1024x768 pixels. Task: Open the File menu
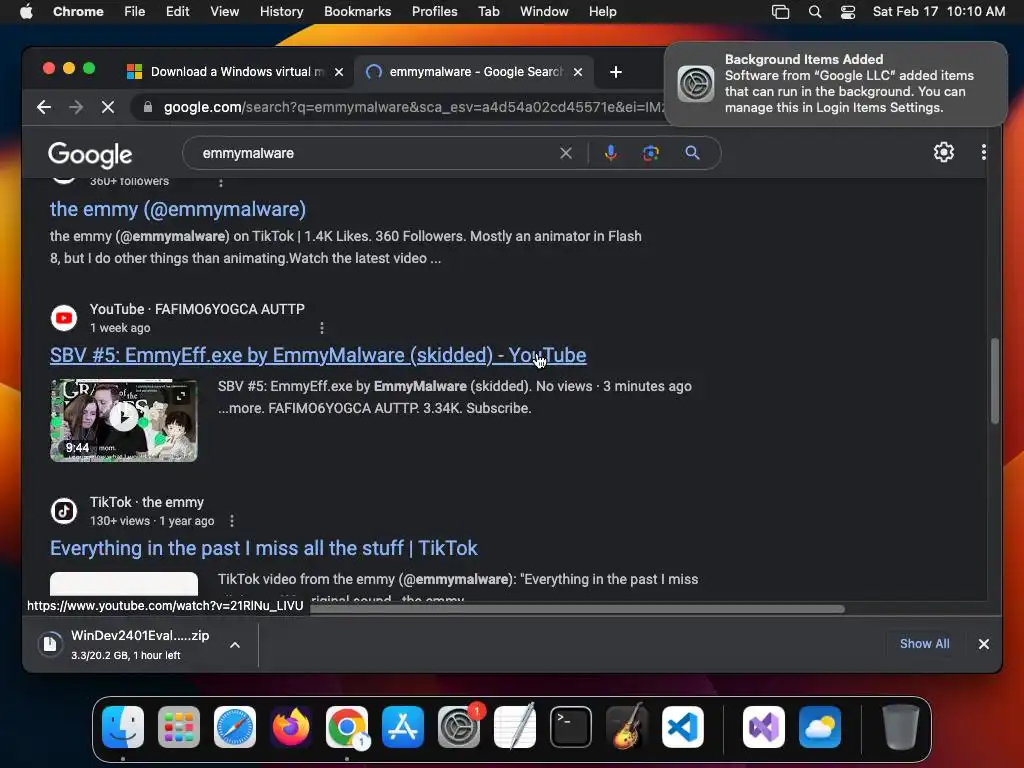click(x=135, y=12)
